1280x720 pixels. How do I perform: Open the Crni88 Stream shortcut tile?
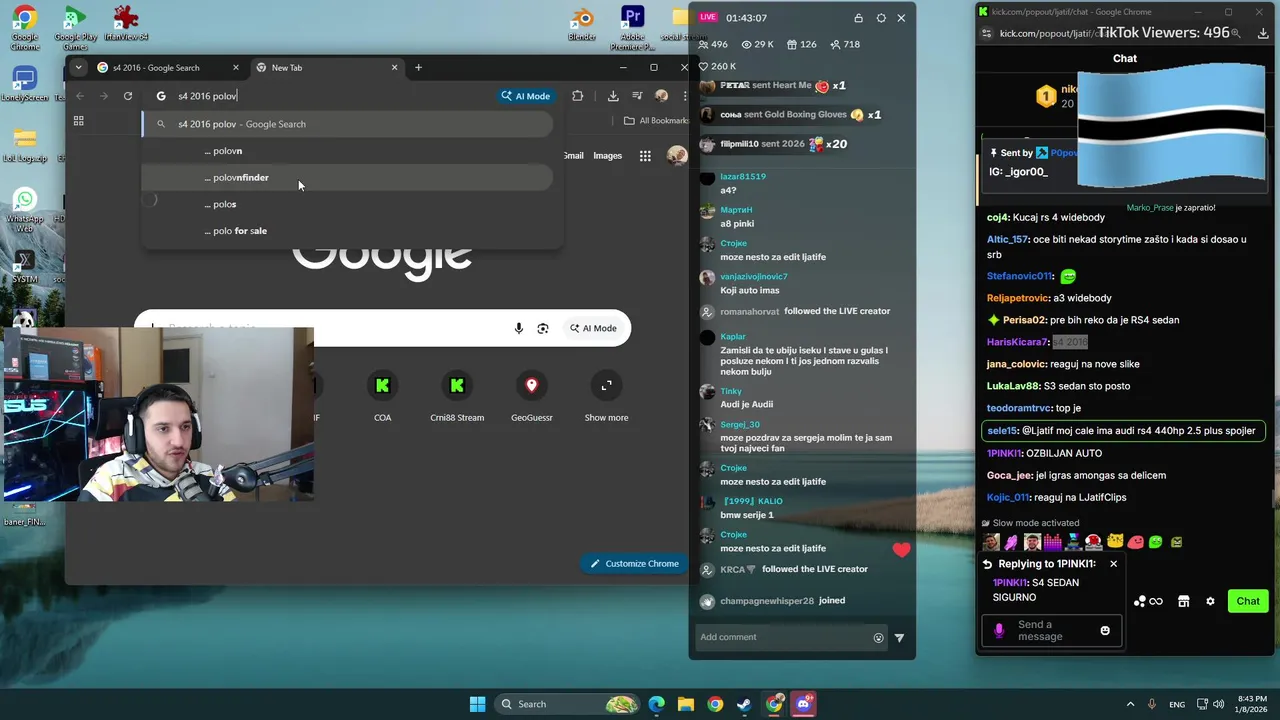point(457,396)
